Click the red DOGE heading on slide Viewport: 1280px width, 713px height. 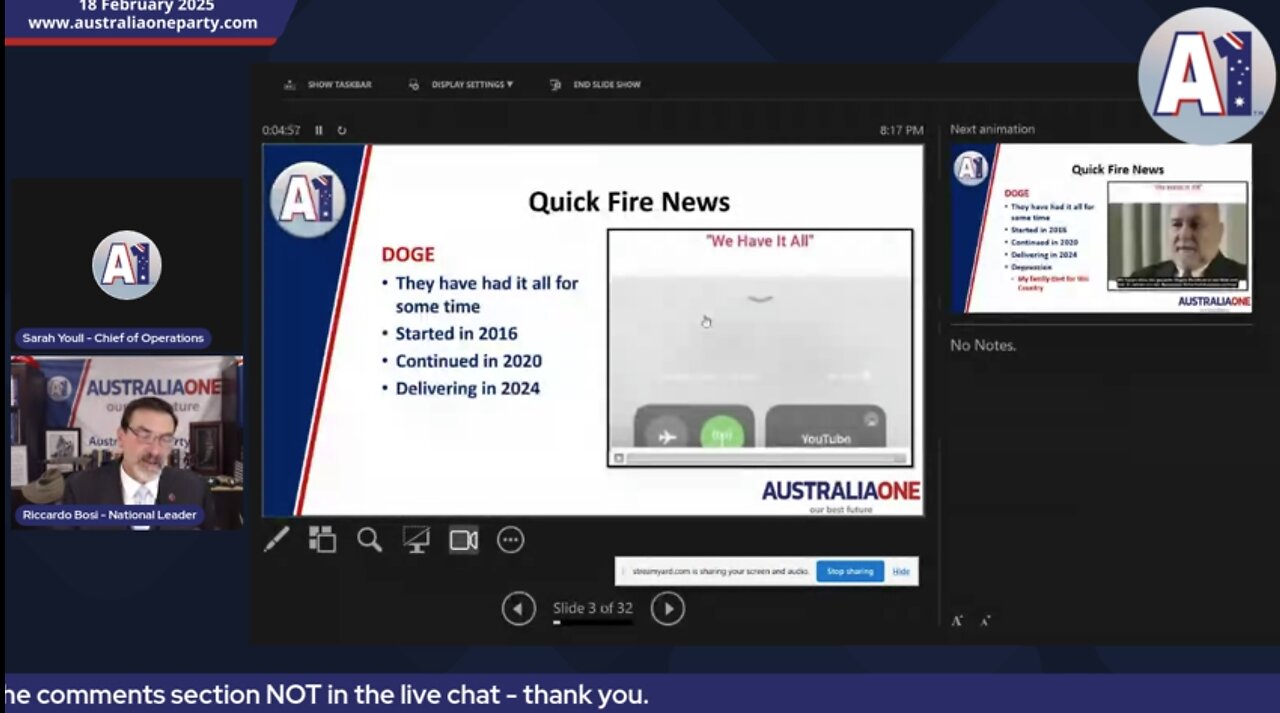click(x=408, y=255)
